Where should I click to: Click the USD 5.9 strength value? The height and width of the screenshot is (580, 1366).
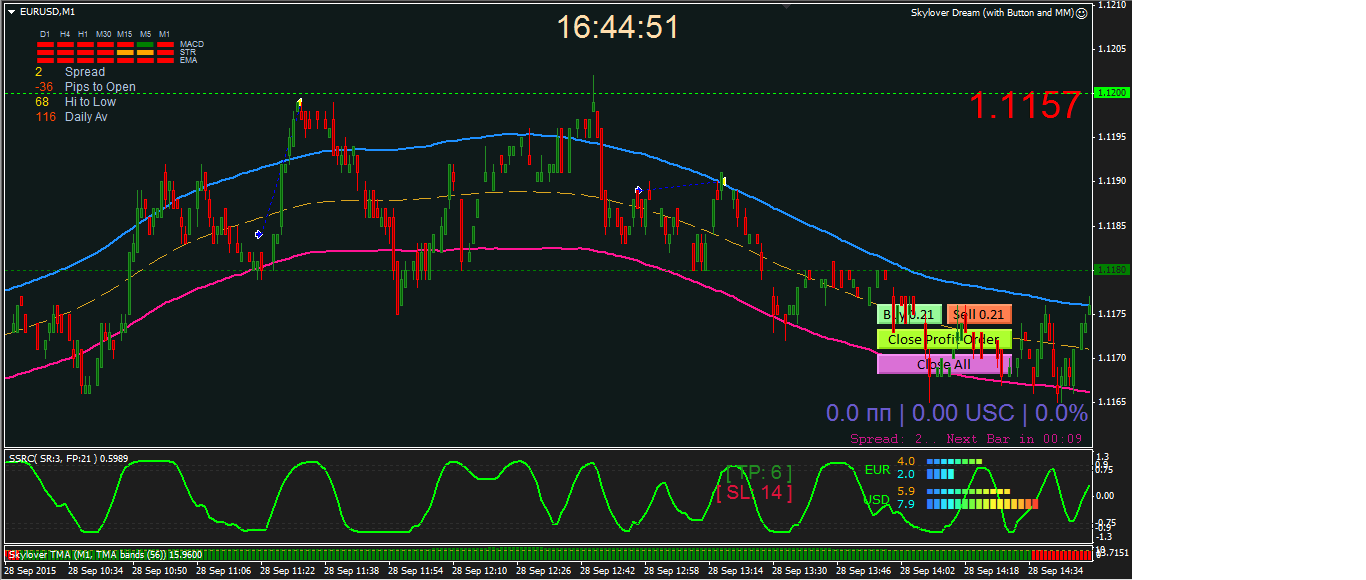coord(906,491)
